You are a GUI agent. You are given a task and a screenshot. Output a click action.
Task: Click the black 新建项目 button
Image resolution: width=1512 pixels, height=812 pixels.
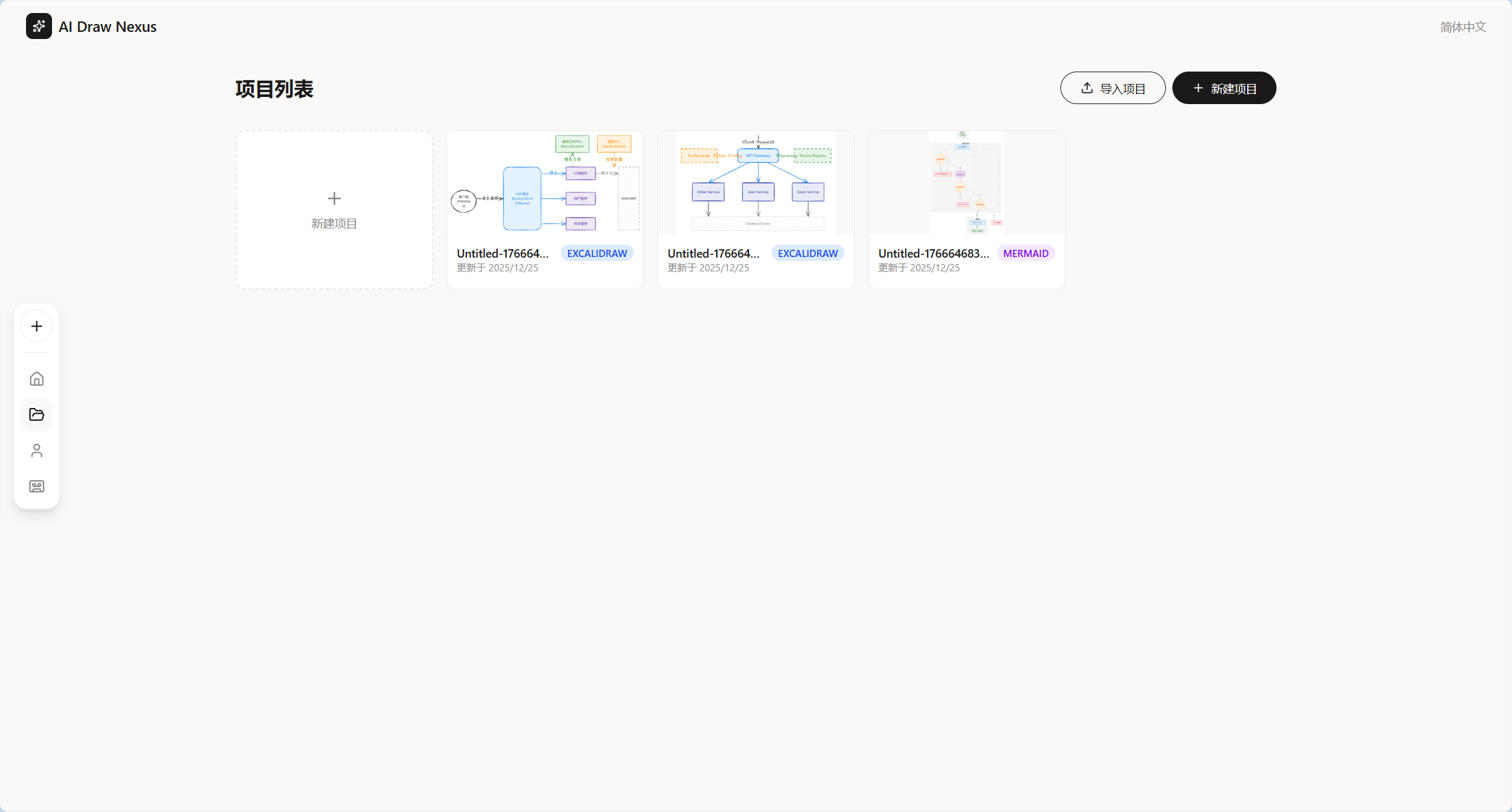(1224, 88)
